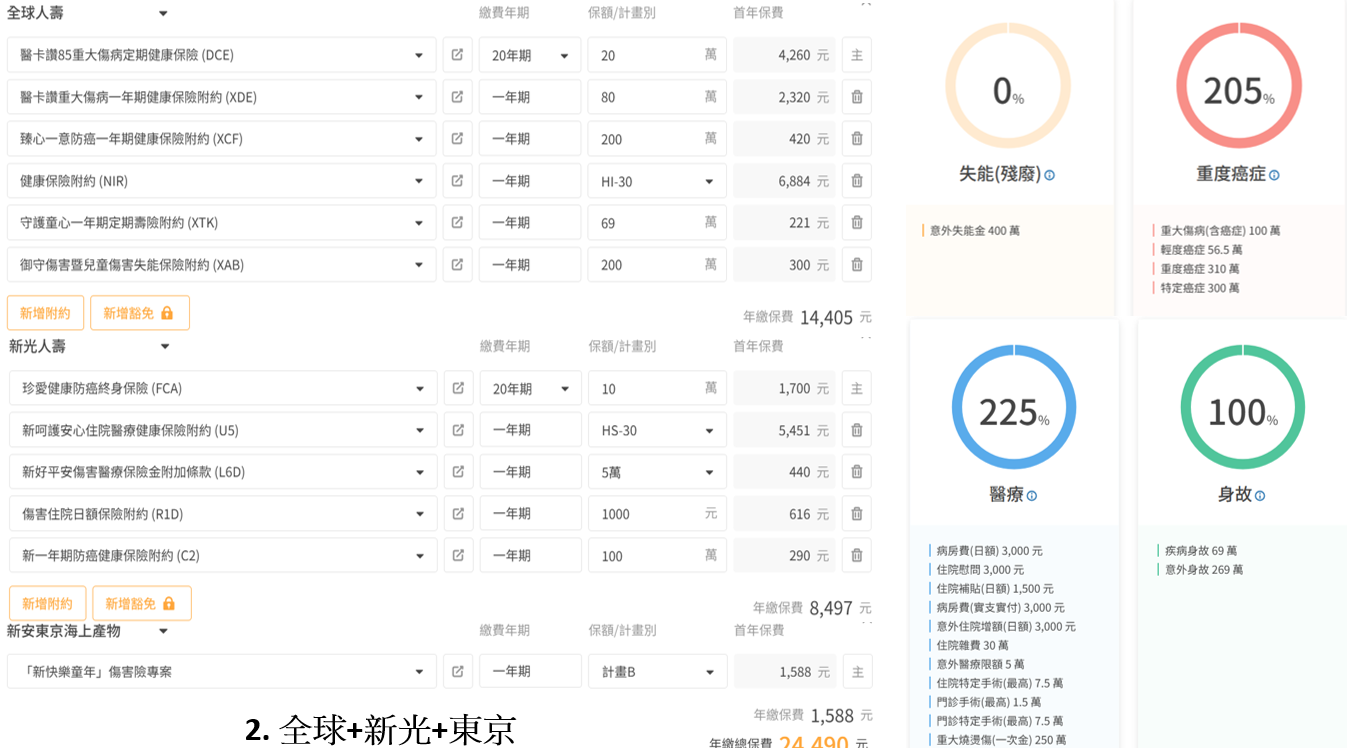Expand the 新安東京海上產物 company dropdown

pos(163,631)
